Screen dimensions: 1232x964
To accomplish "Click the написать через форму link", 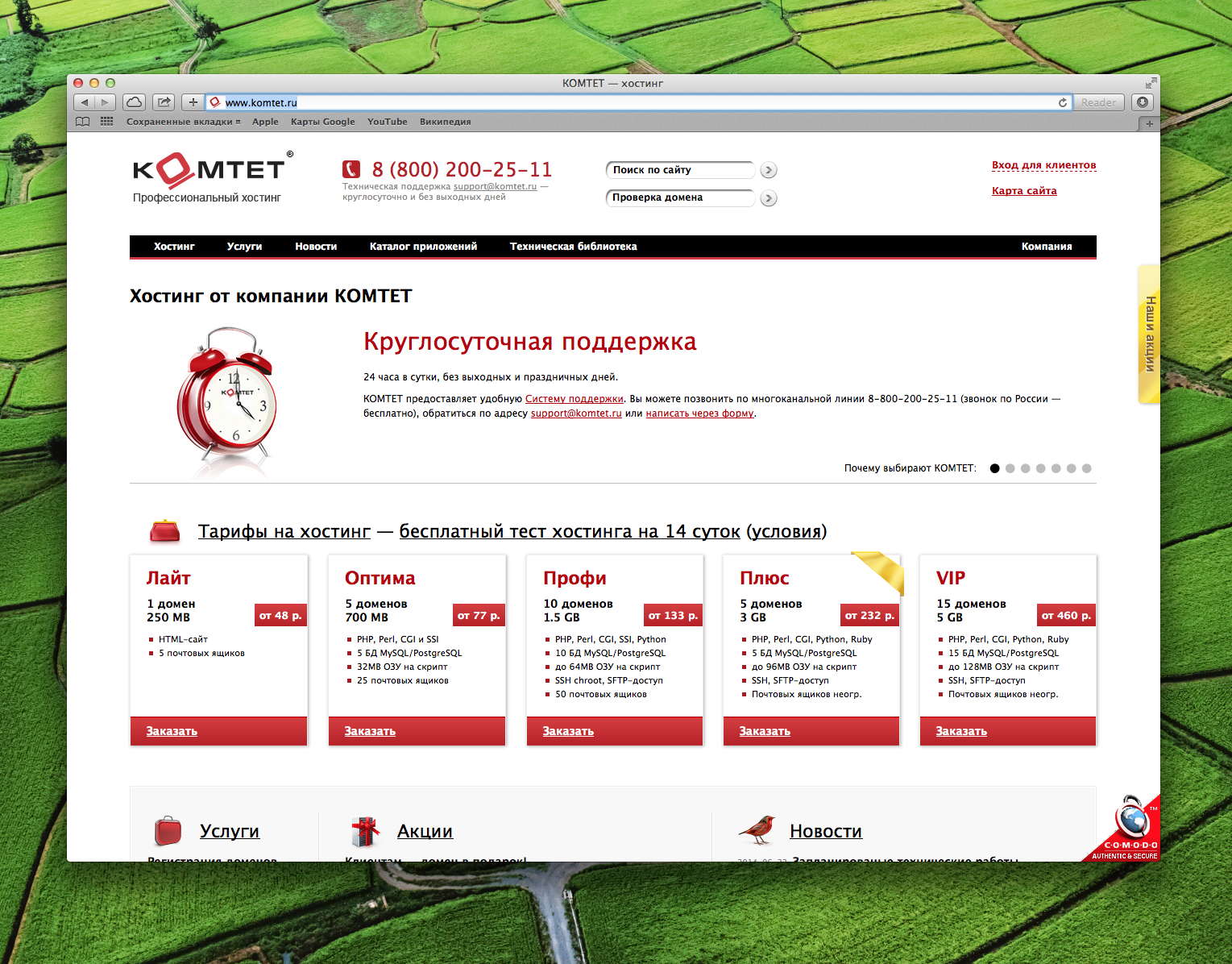I will point(699,413).
